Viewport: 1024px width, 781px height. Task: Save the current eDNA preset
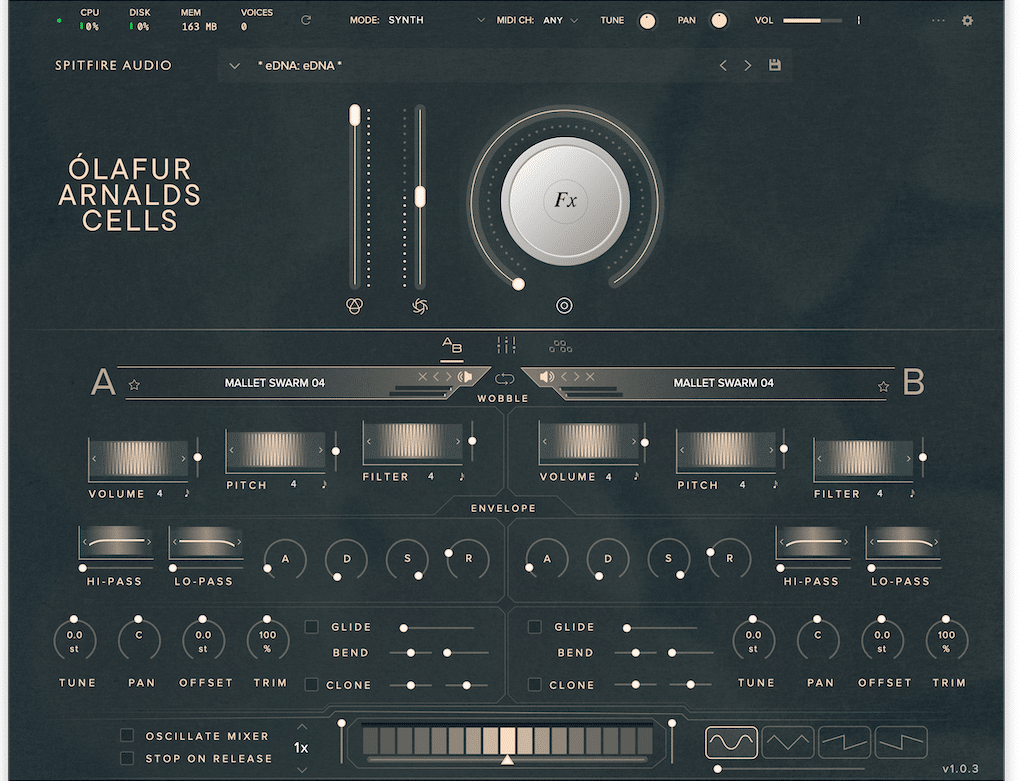(x=775, y=65)
